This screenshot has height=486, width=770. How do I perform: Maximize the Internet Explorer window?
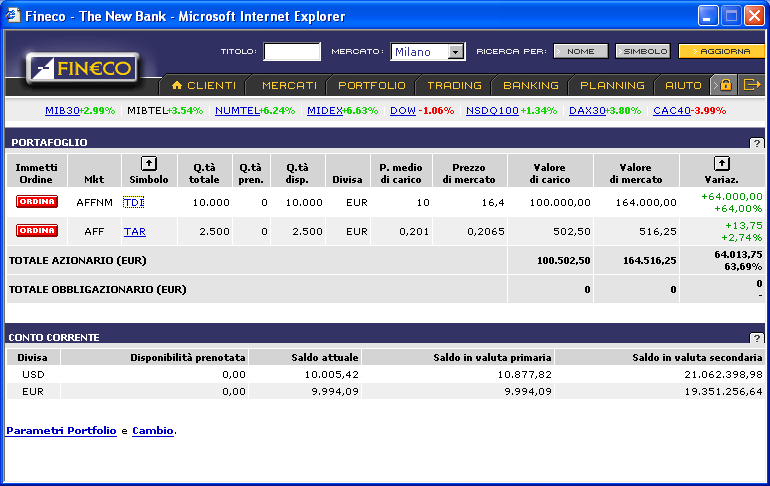[x=731, y=16]
